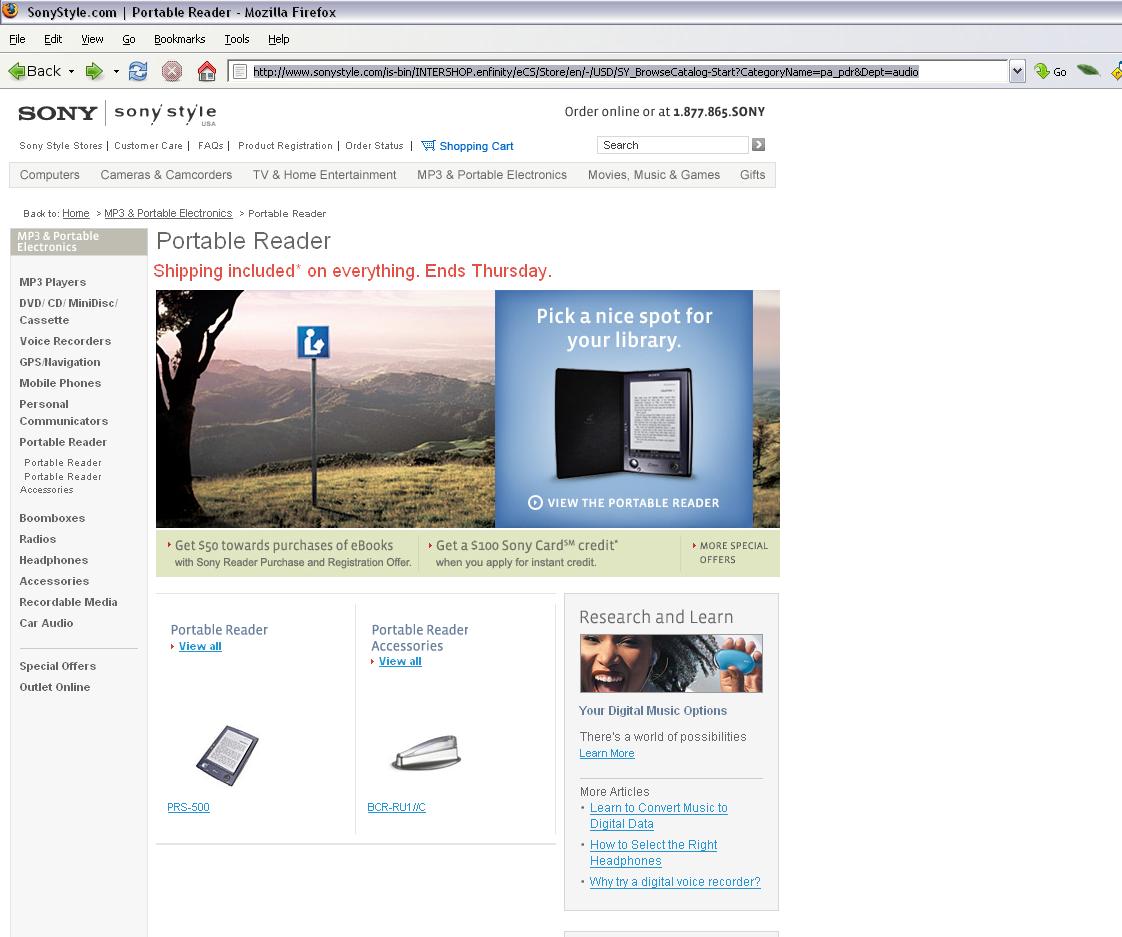Click View The Portable Reader banner button
Screen dimensions: 1122x937
pyautogui.click(x=623, y=503)
